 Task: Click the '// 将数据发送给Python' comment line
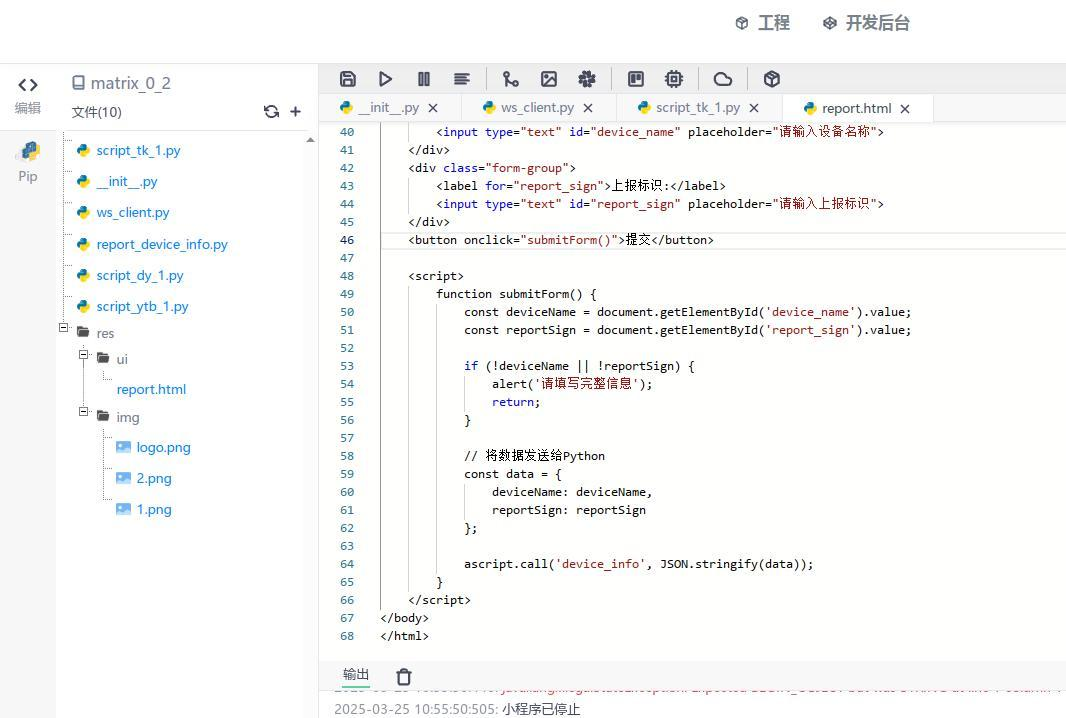(534, 456)
